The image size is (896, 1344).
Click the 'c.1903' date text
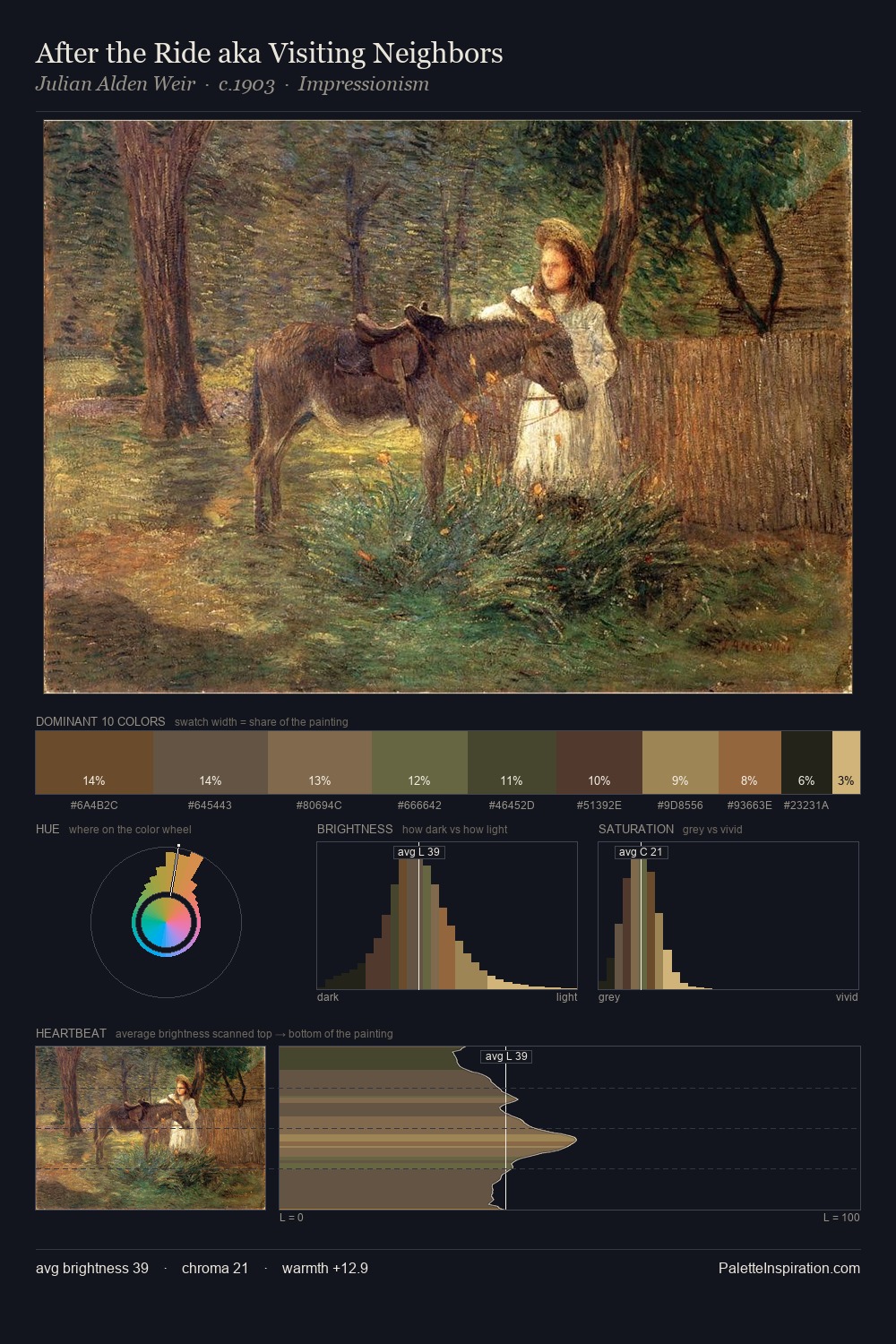246,84
